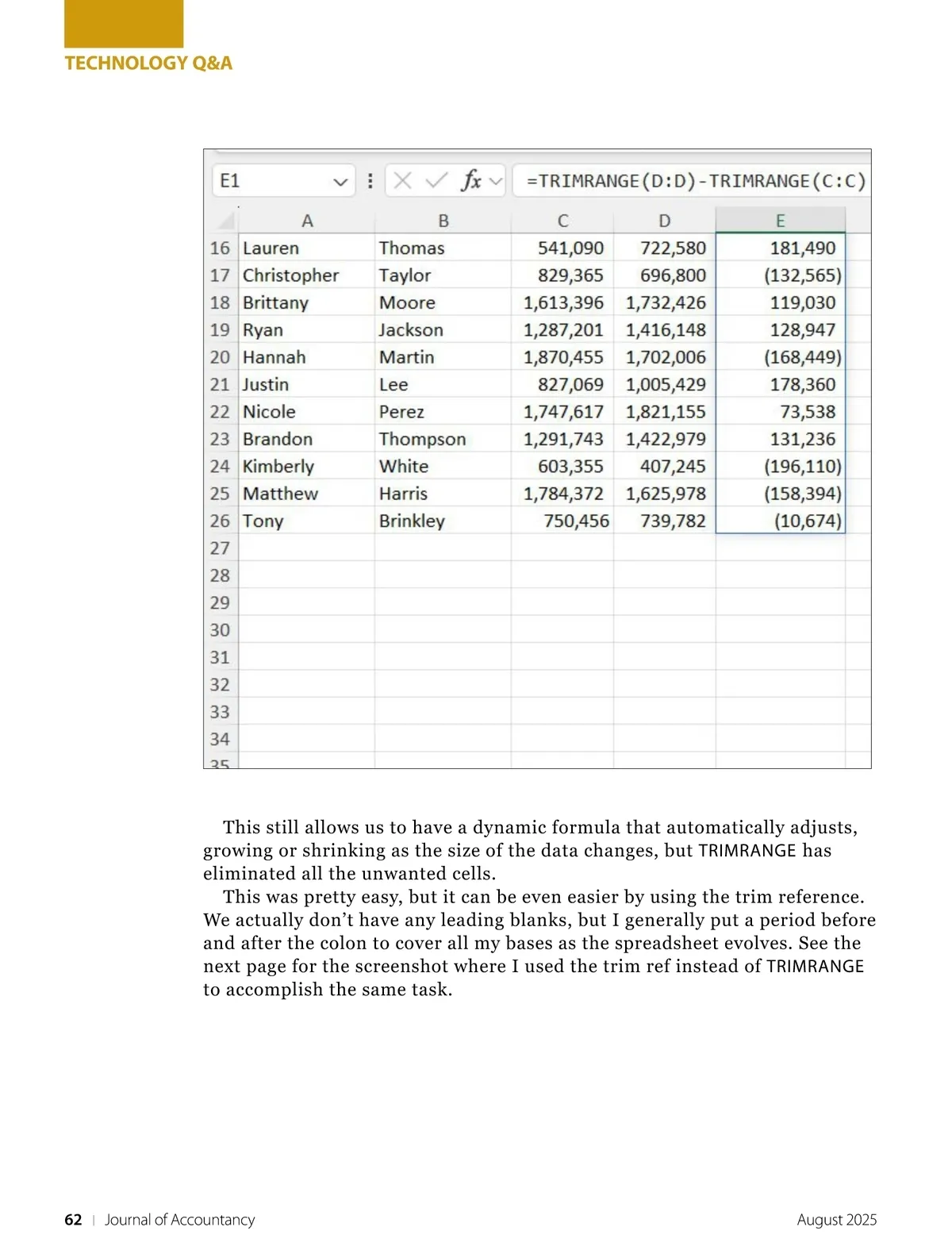Open the Name Box dropdown arrow
The width and height of the screenshot is (952, 1250).
[x=340, y=182]
